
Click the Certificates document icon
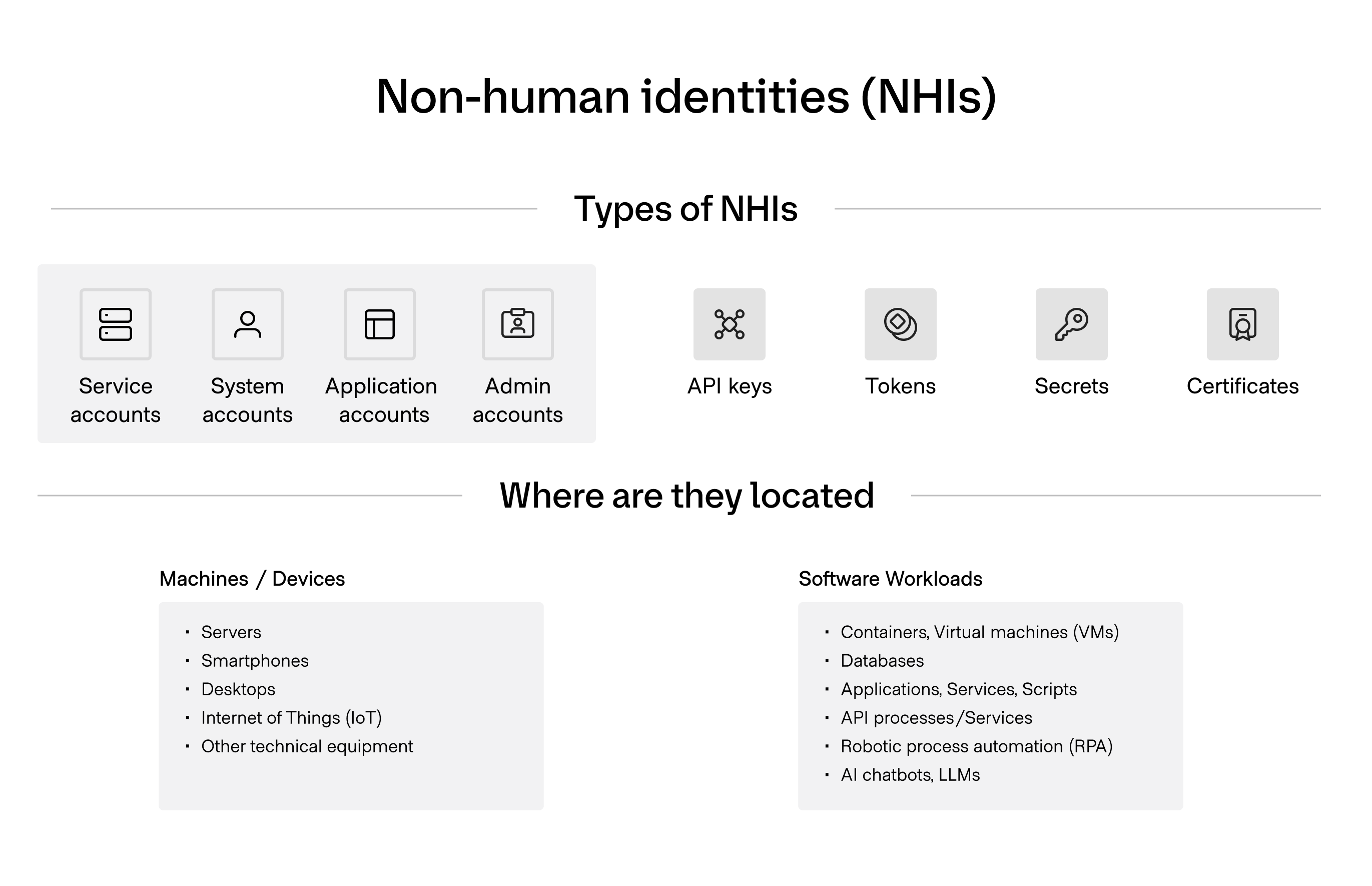click(1242, 324)
